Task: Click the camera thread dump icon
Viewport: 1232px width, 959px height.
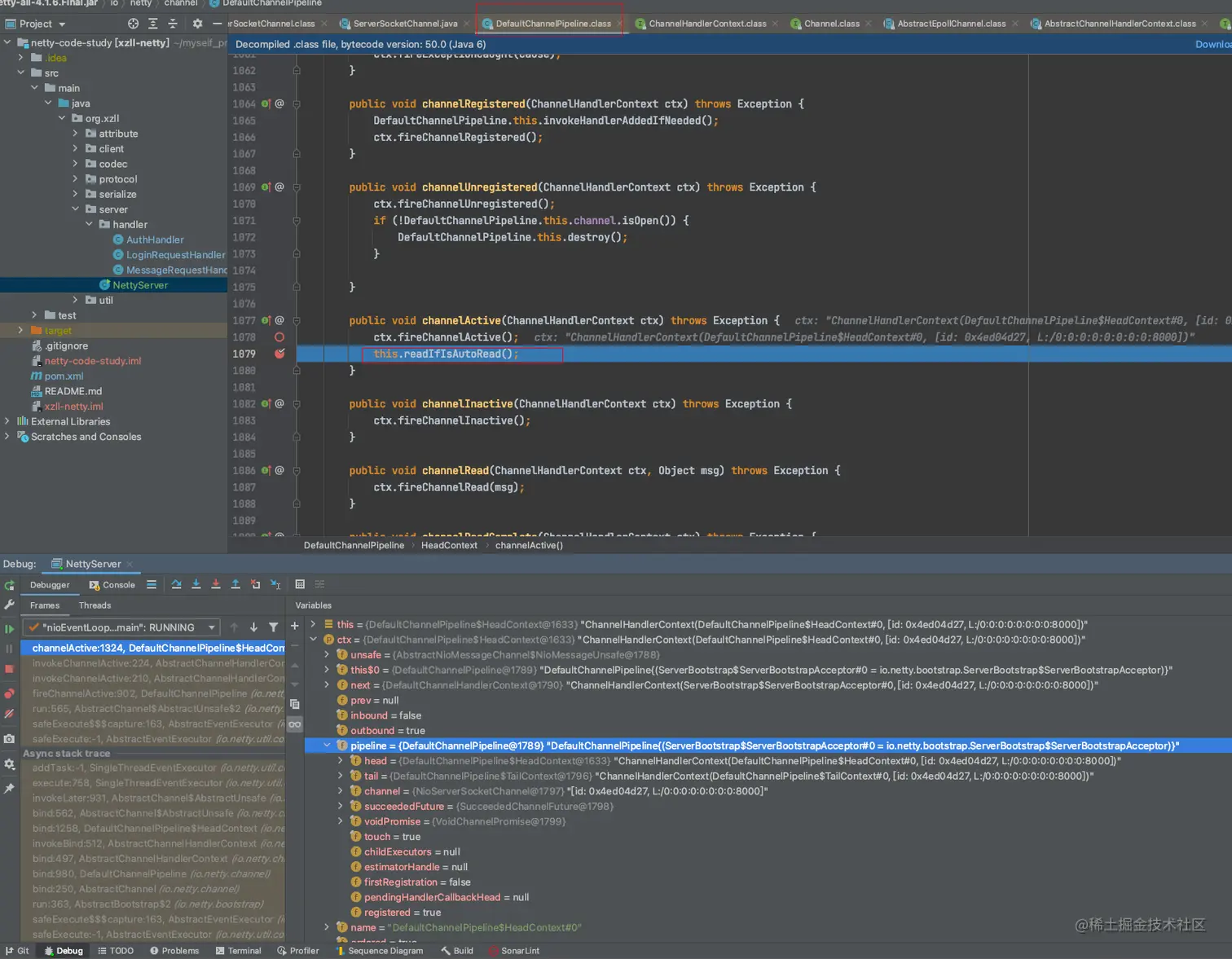Action: pyautogui.click(x=9, y=739)
